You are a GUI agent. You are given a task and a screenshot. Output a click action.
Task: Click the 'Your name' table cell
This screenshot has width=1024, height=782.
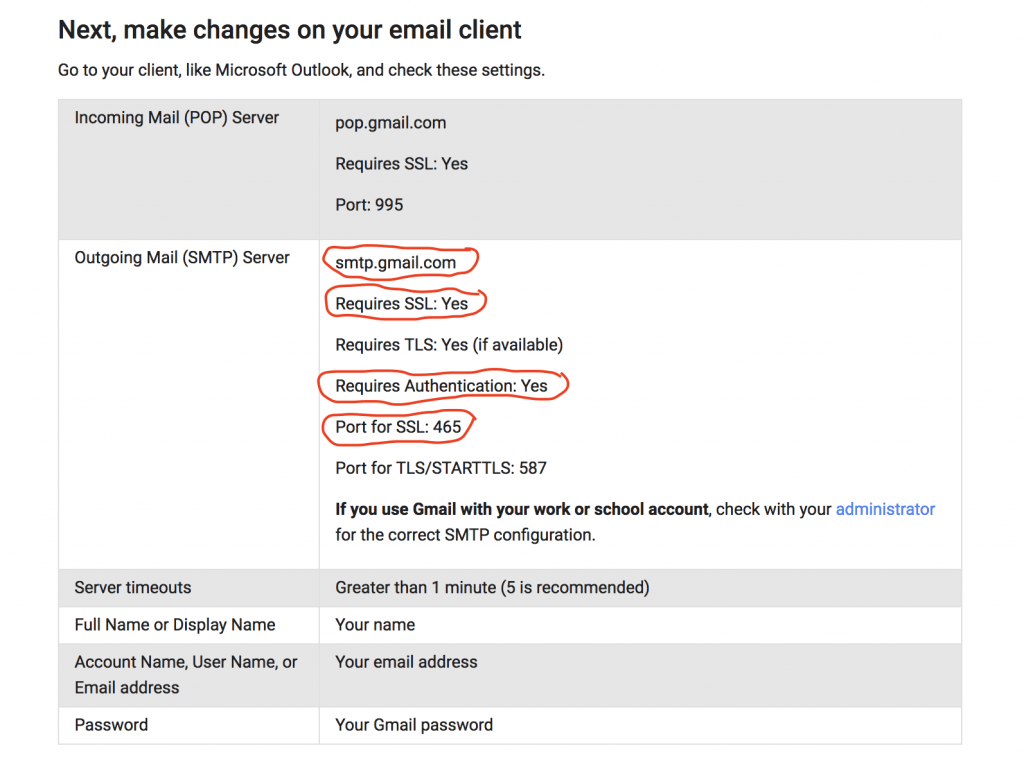coord(375,625)
